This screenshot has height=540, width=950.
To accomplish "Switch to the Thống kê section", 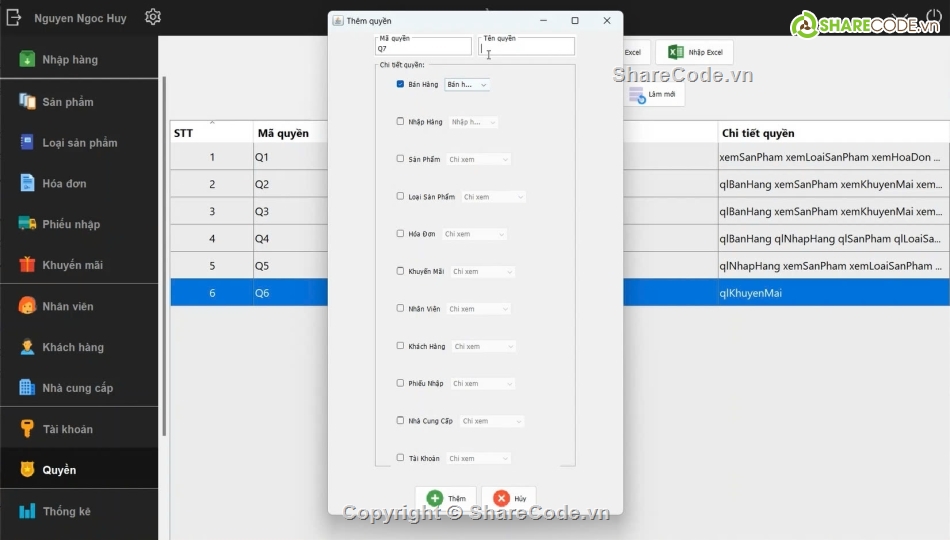I will (79, 512).
